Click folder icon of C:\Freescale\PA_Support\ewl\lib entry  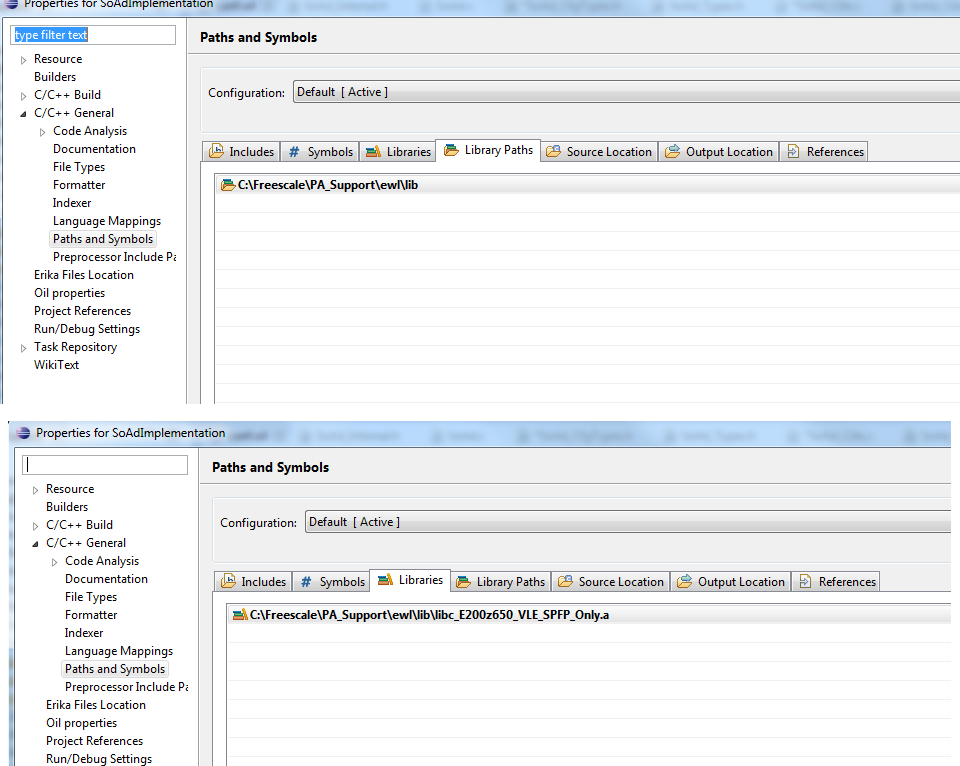(228, 185)
